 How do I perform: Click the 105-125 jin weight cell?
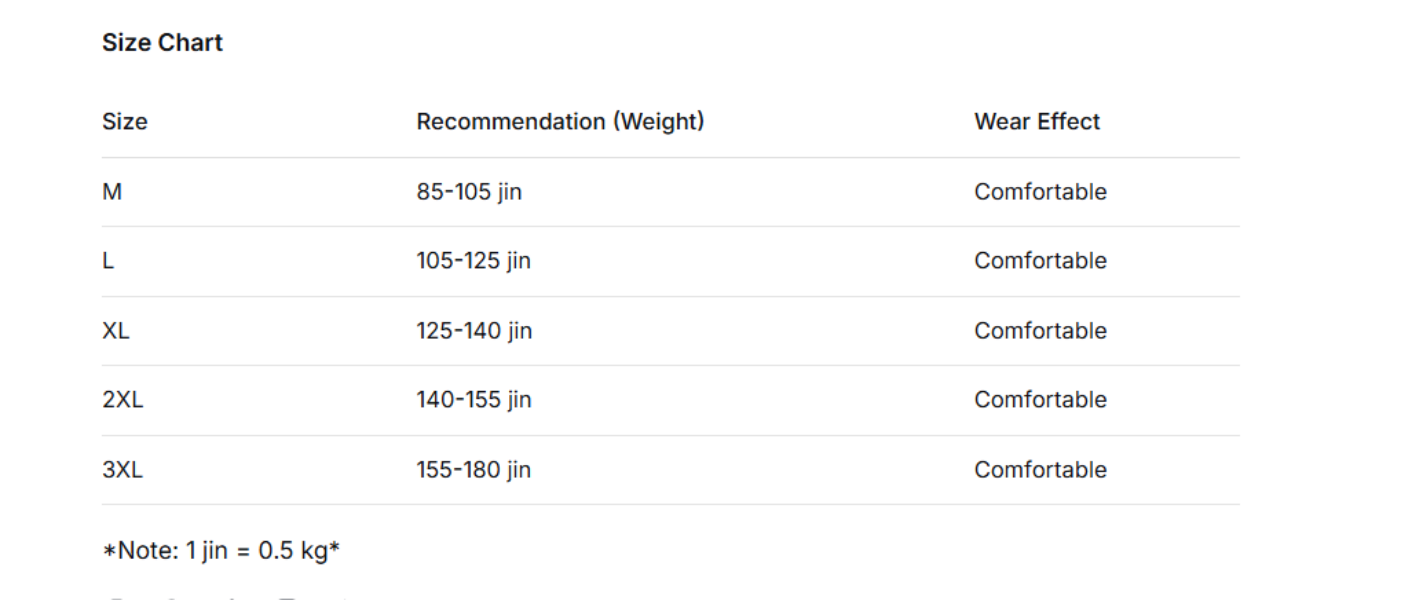pos(473,261)
